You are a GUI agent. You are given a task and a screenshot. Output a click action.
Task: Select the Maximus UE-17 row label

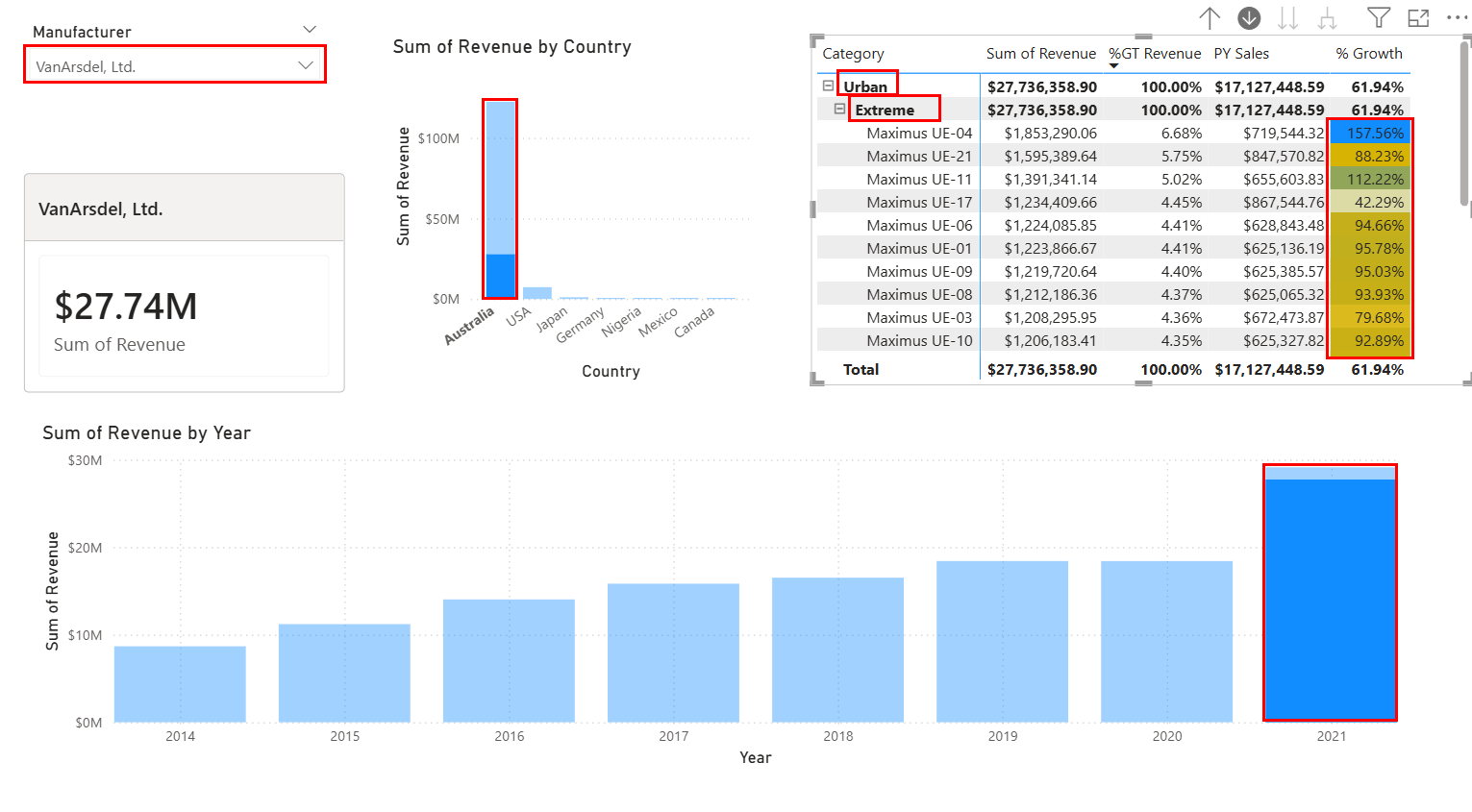(919, 202)
